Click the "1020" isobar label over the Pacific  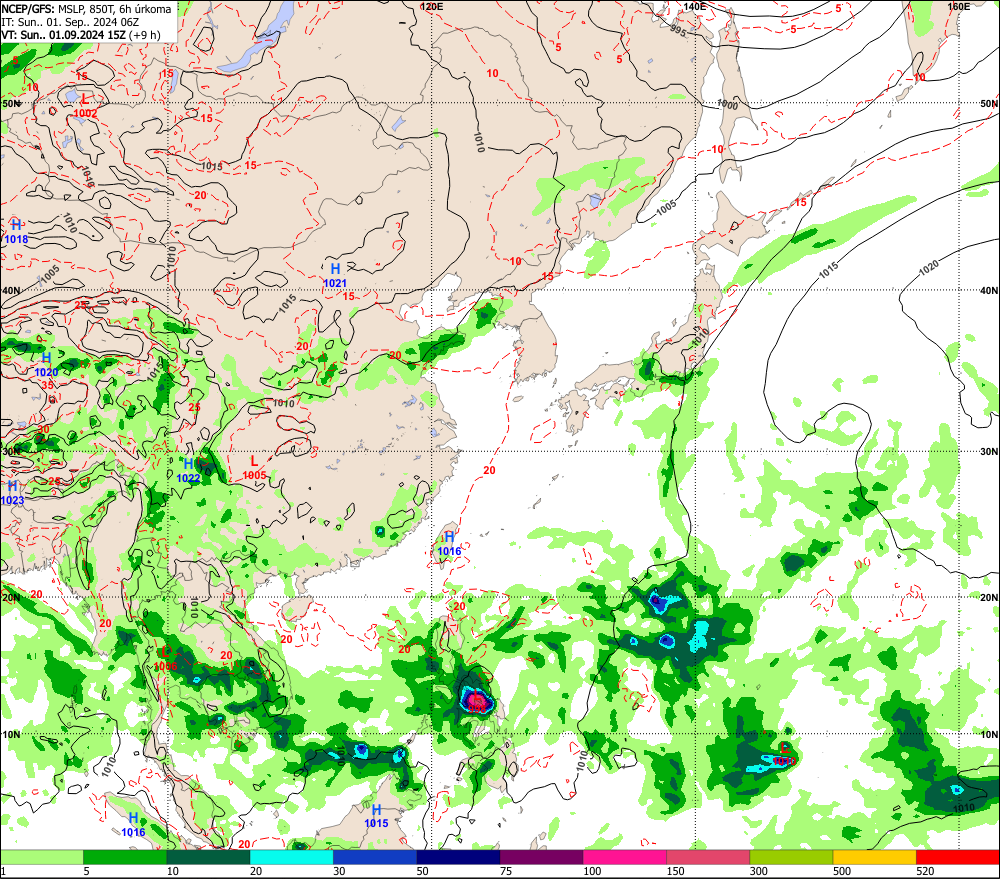pyautogui.click(x=929, y=269)
